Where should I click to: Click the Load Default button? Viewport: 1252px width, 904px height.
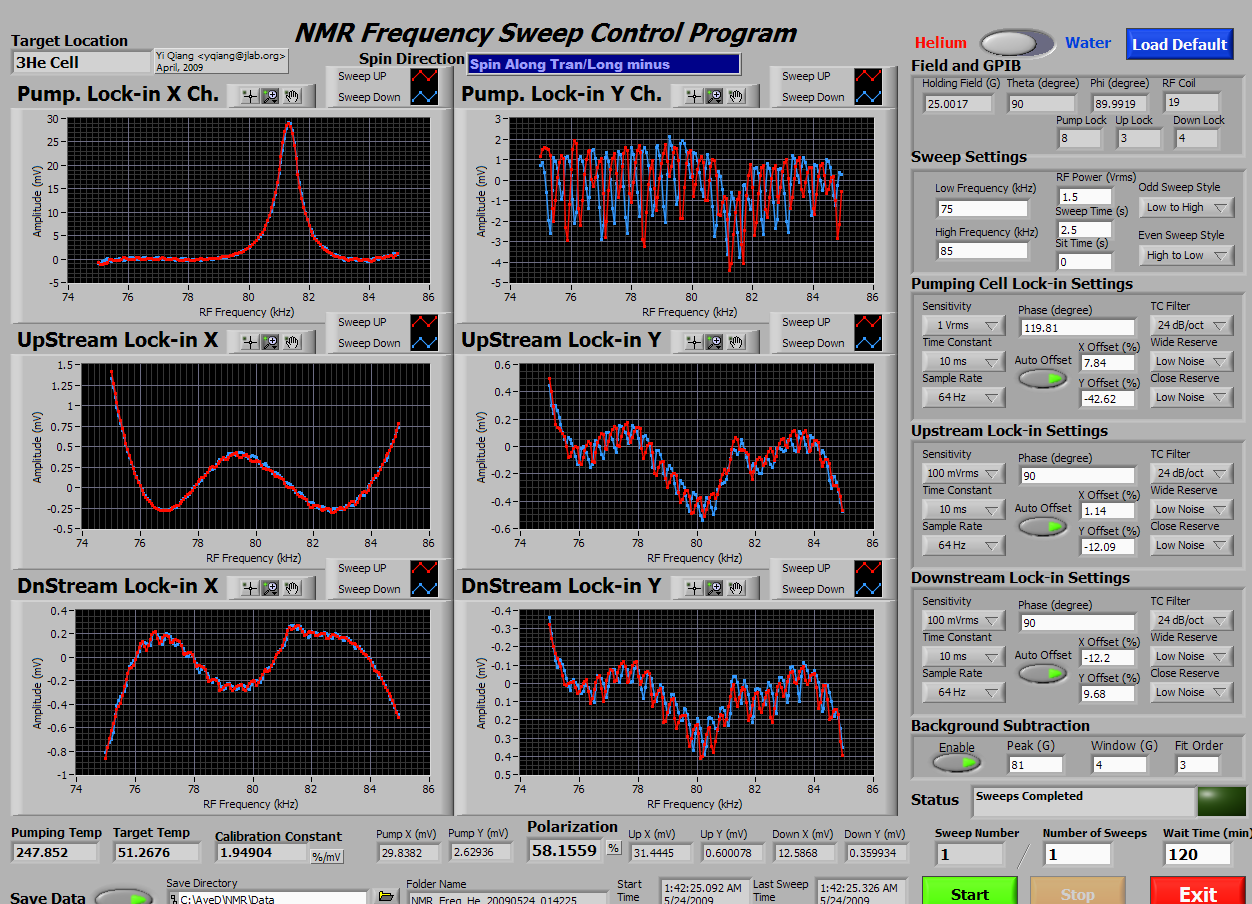[1180, 44]
